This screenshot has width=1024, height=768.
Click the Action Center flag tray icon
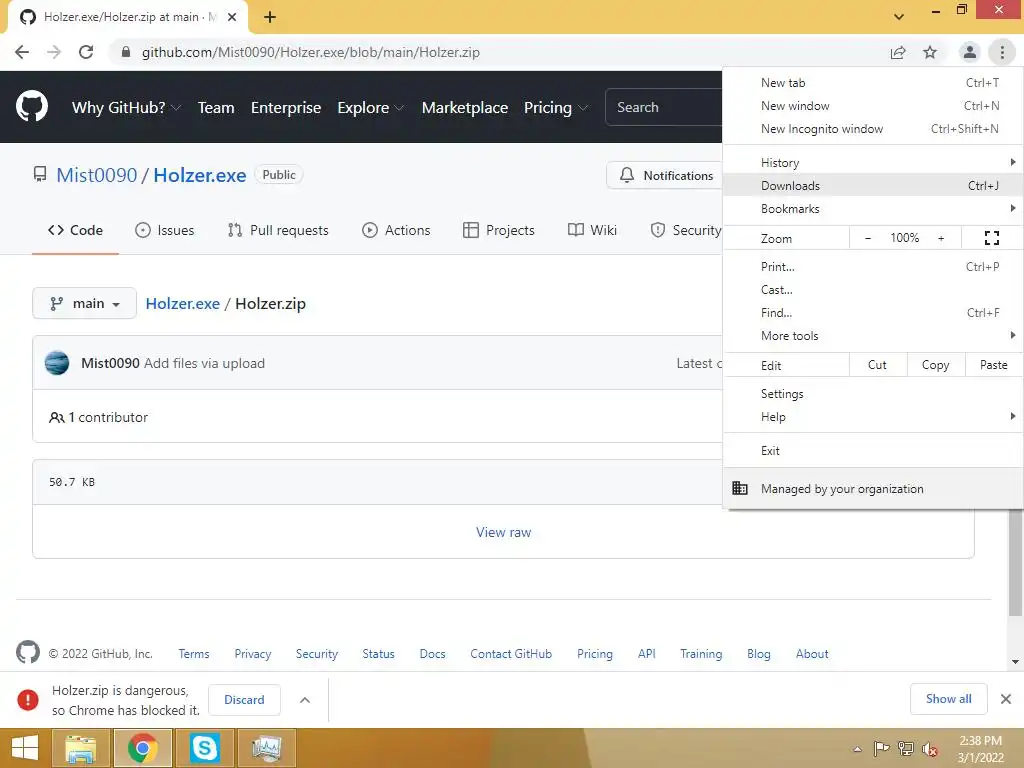(x=881, y=749)
